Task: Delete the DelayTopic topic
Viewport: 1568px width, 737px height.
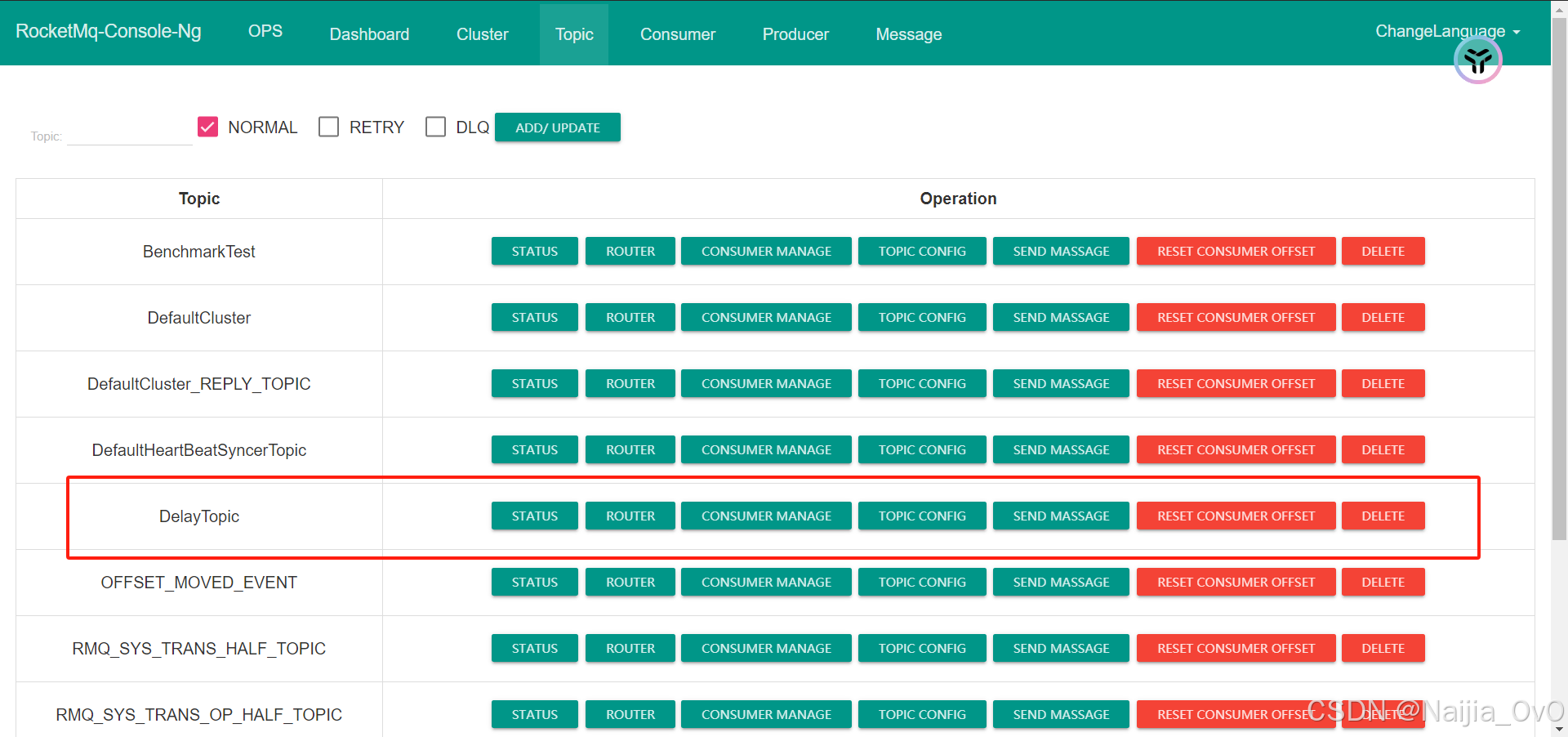Action: coord(1383,516)
